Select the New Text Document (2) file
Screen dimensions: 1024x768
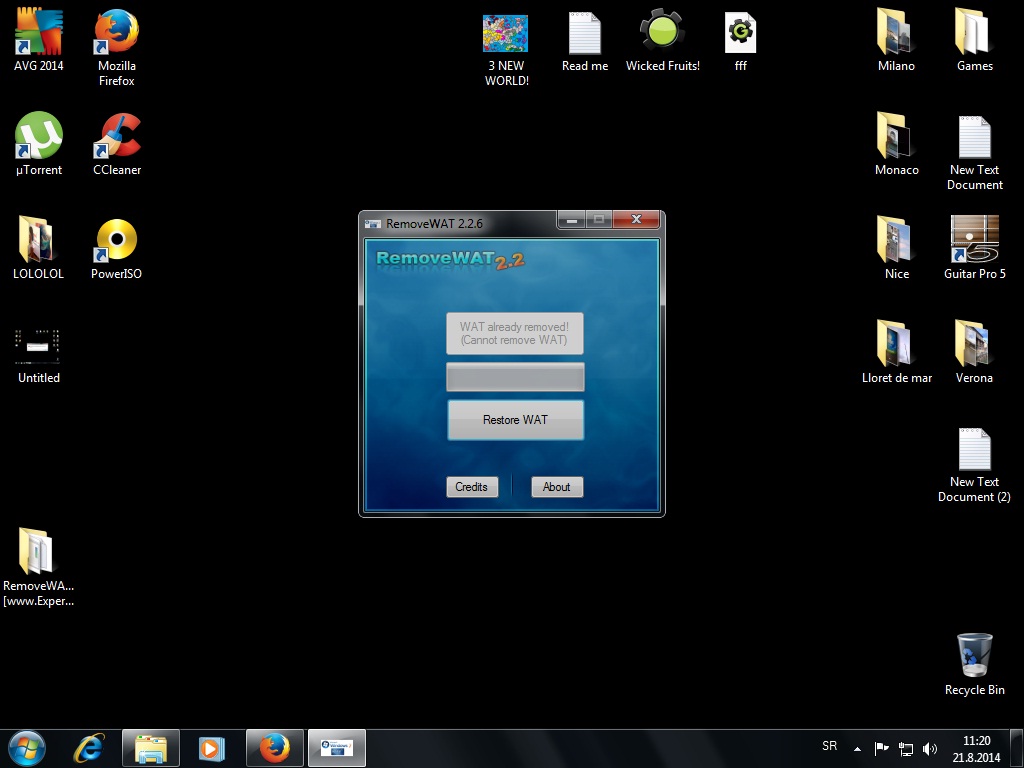tap(974, 465)
